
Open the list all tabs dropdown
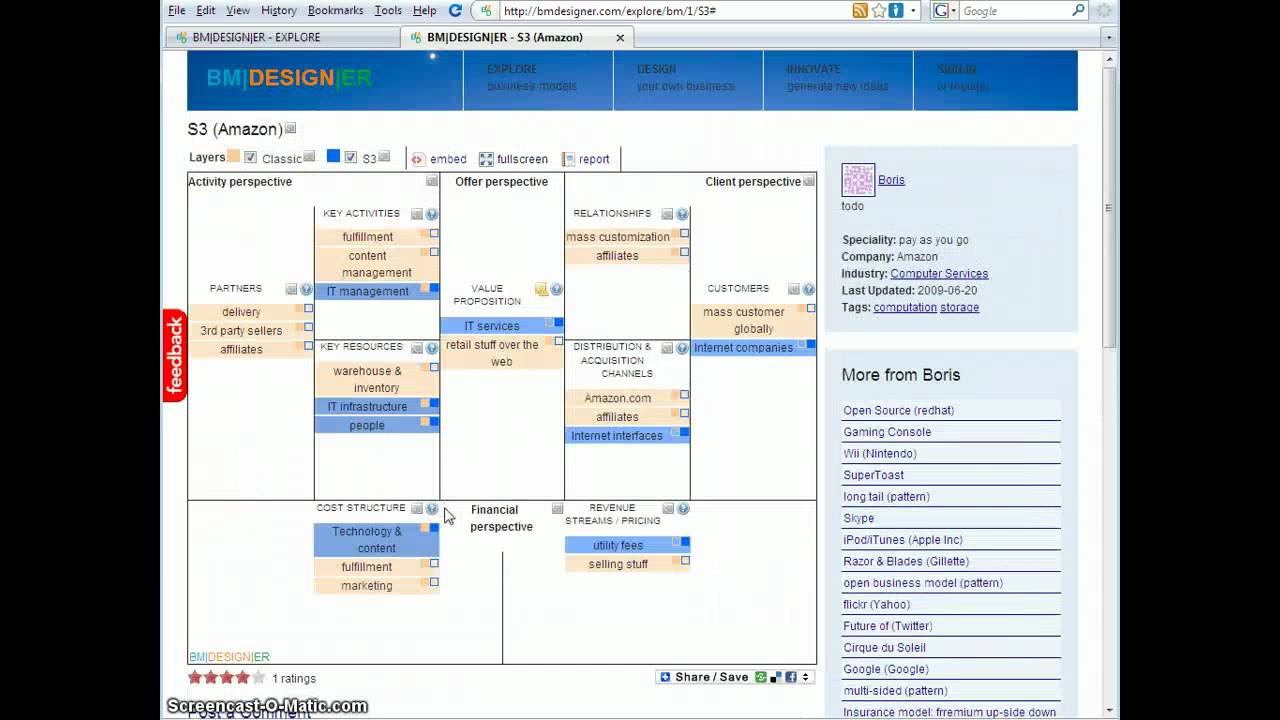(1108, 37)
